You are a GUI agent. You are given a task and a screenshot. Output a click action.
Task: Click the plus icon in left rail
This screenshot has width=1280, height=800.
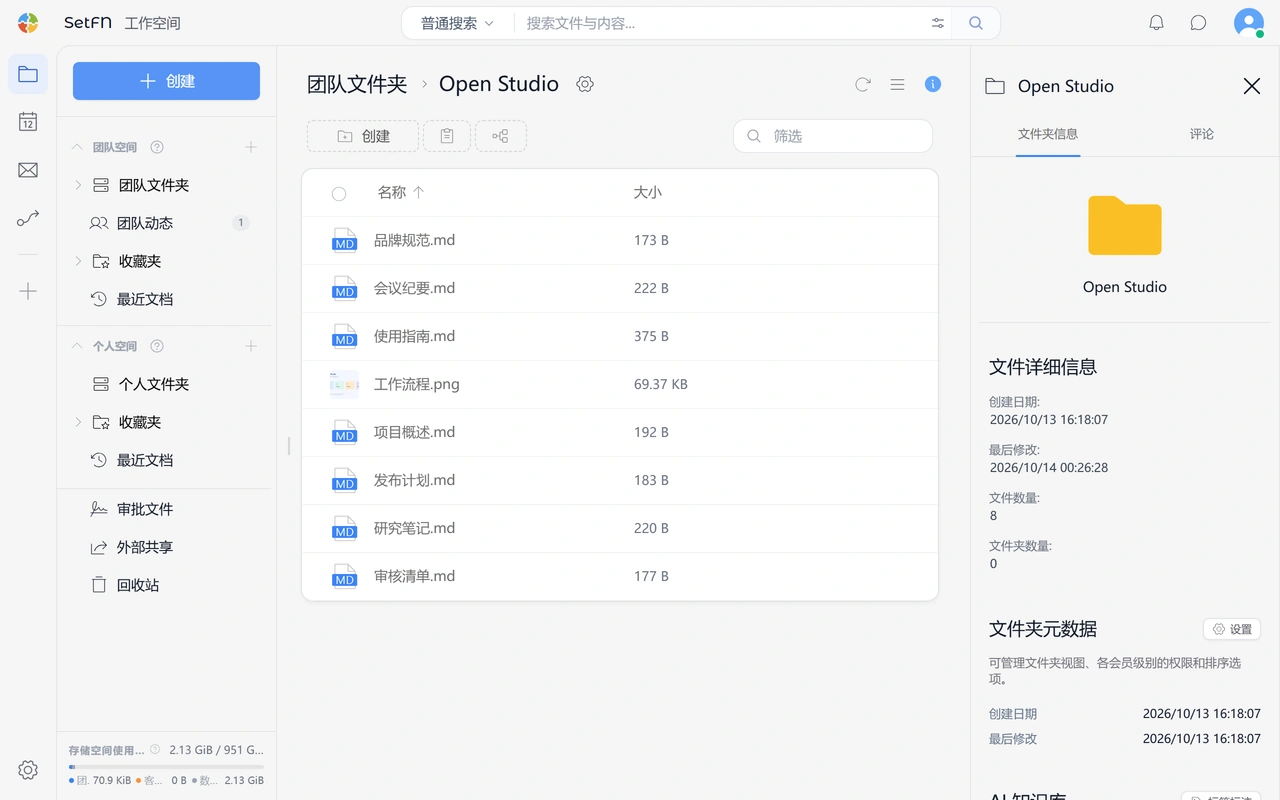[28, 291]
